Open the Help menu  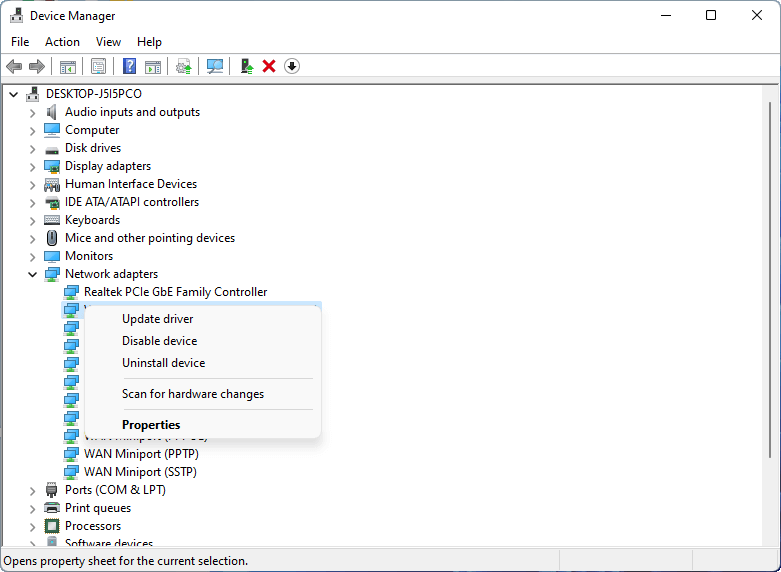149,42
